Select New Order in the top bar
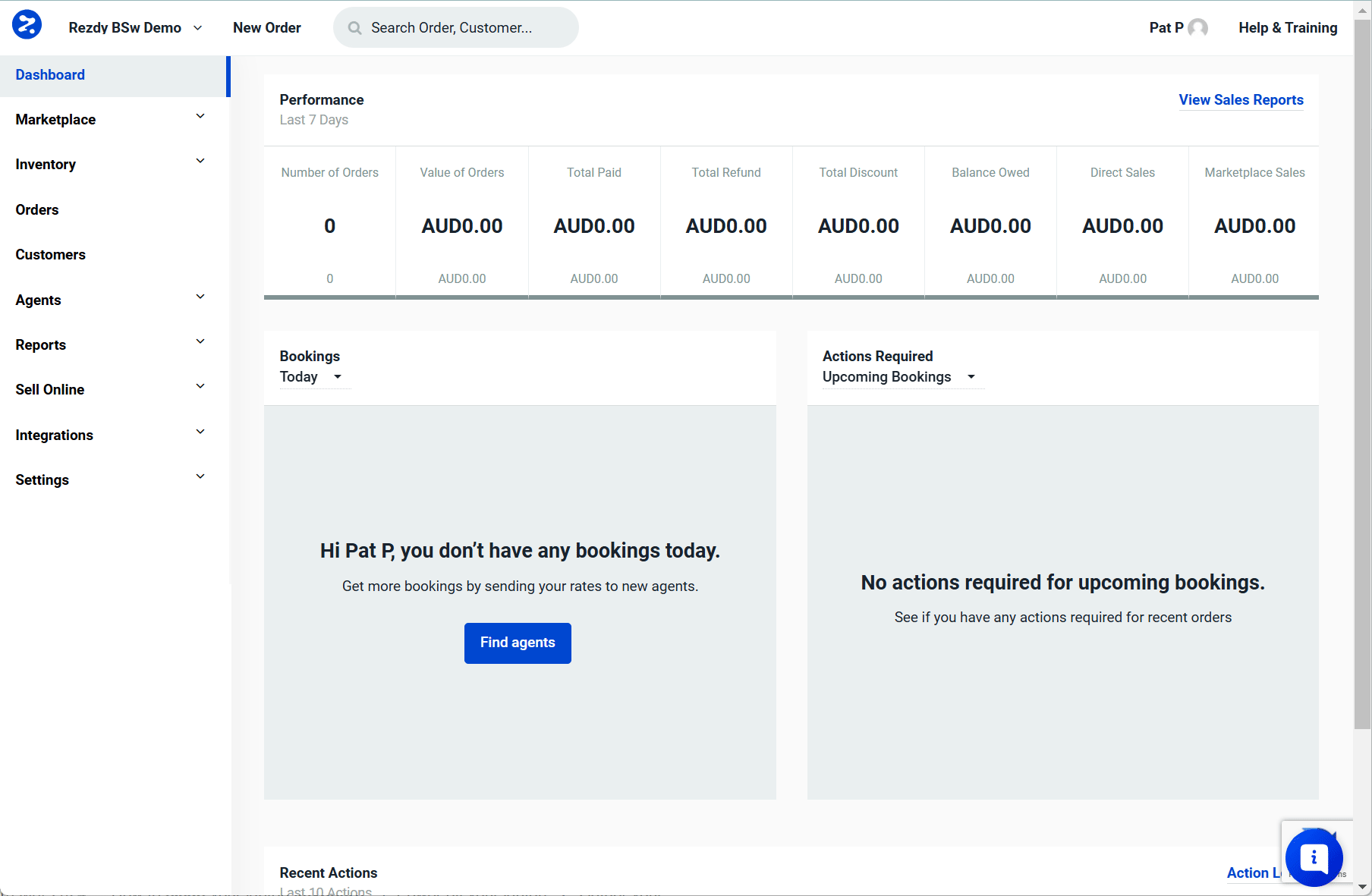Screen dimensions: 1372x896 point(266,27)
